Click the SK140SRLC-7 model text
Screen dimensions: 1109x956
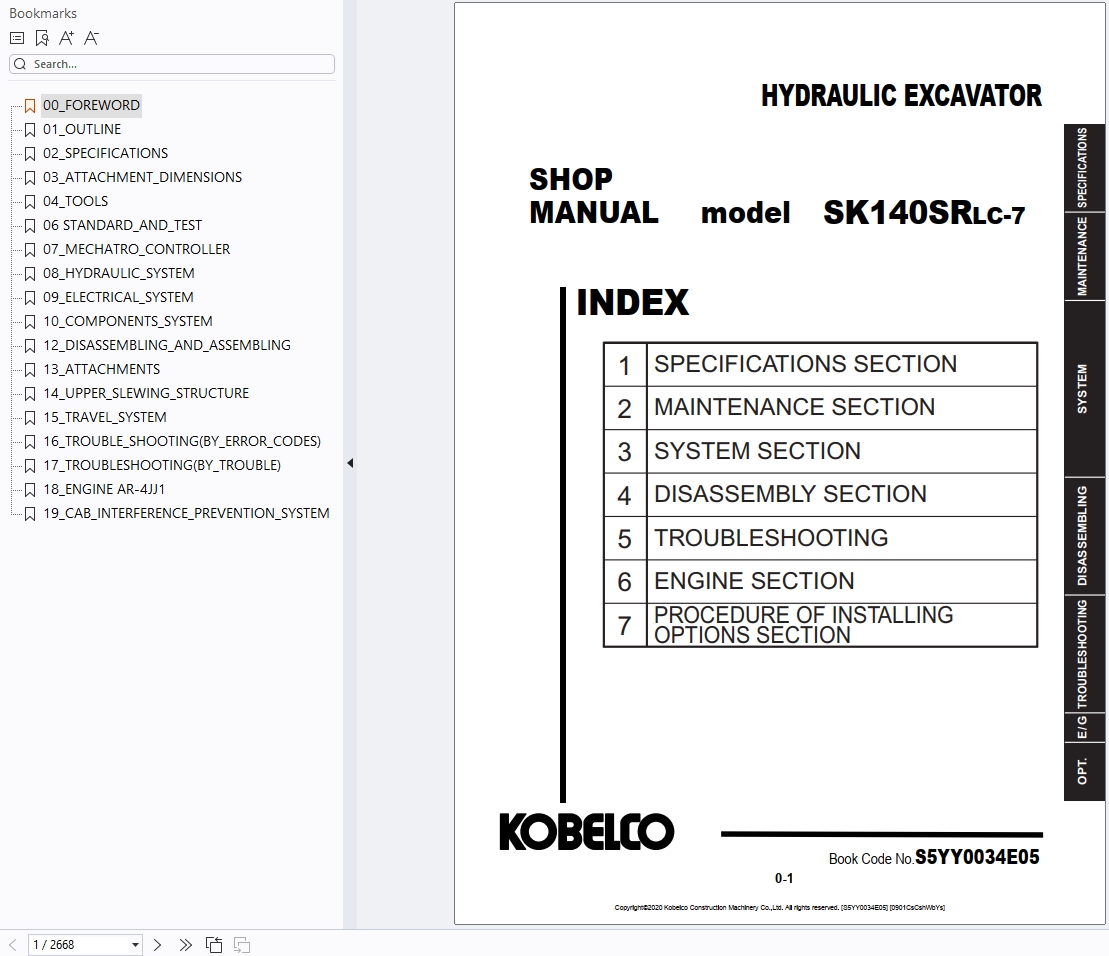click(924, 212)
